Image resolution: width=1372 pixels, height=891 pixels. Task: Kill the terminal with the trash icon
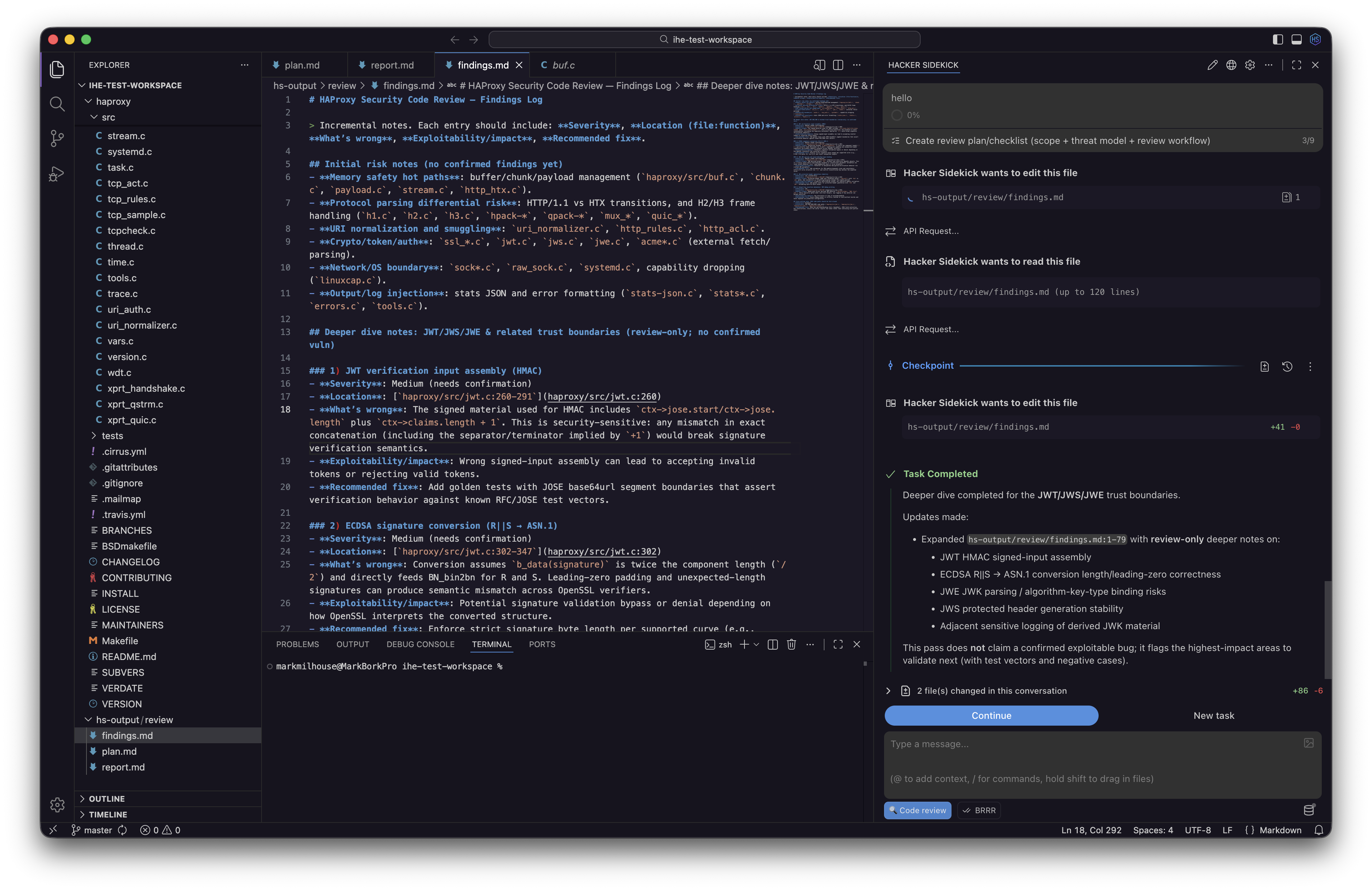791,644
